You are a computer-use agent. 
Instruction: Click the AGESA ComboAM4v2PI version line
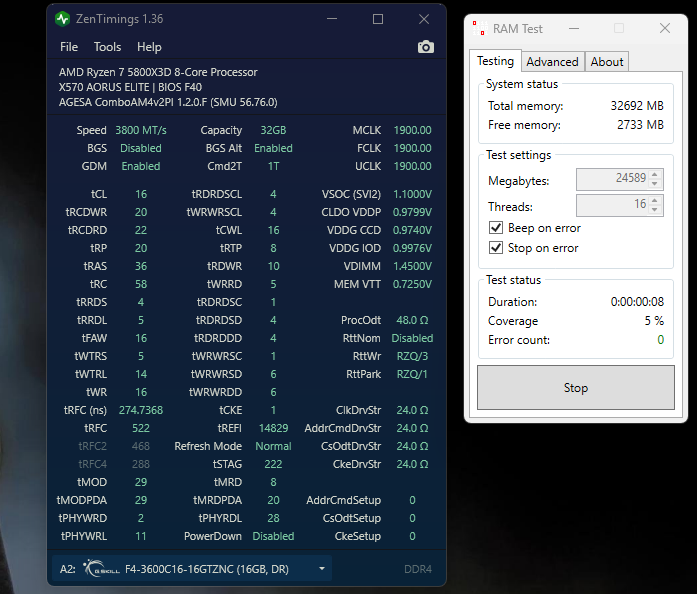click(168, 102)
